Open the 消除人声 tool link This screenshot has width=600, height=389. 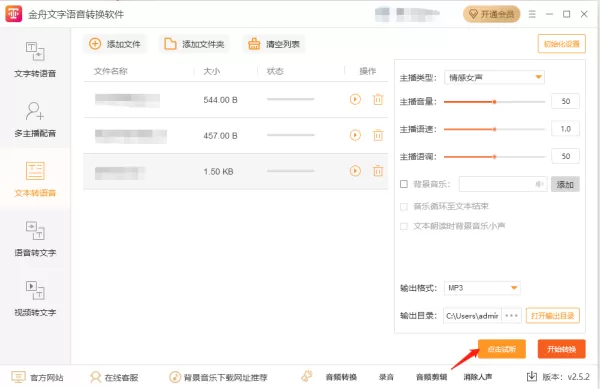[x=478, y=377]
